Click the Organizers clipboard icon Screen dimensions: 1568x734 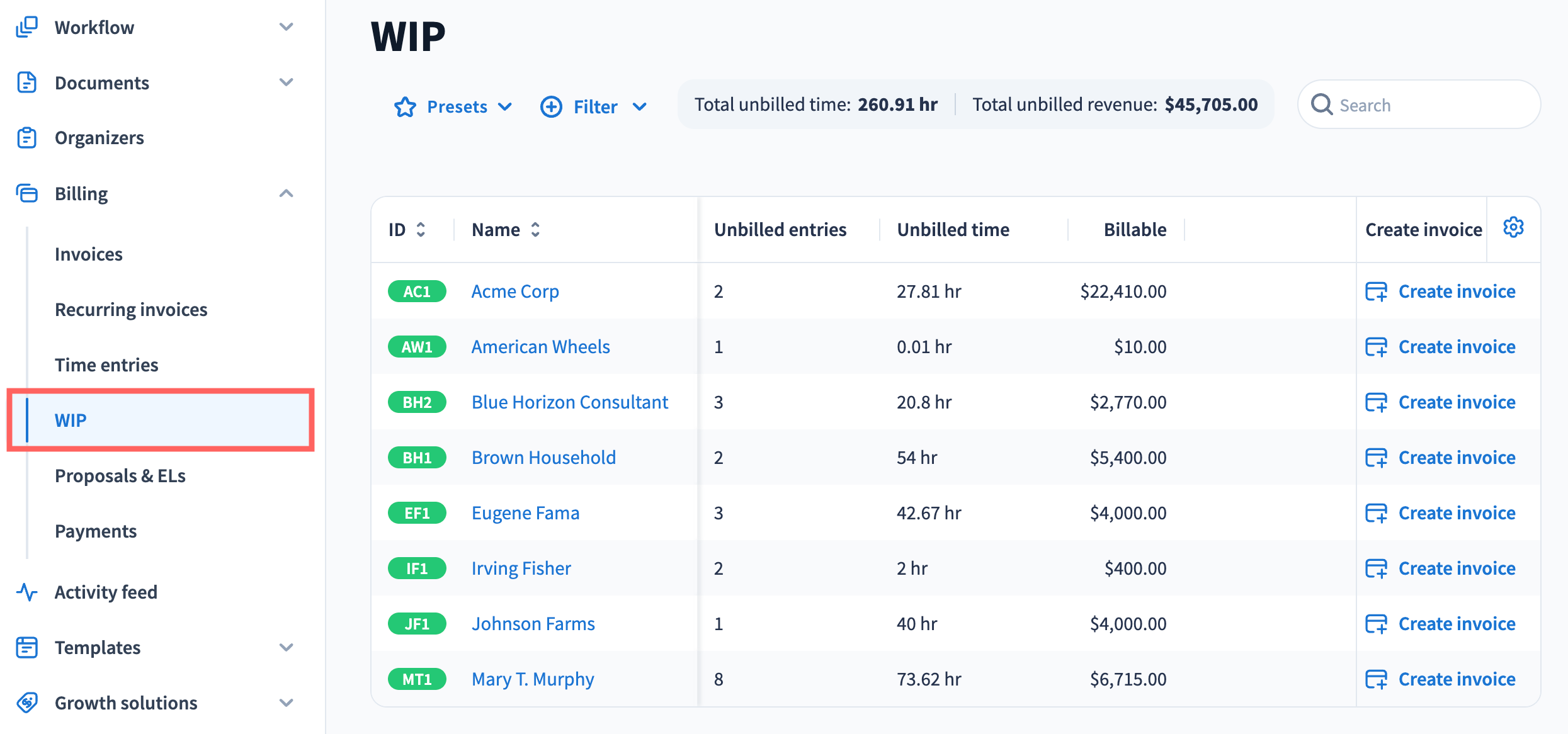26,138
